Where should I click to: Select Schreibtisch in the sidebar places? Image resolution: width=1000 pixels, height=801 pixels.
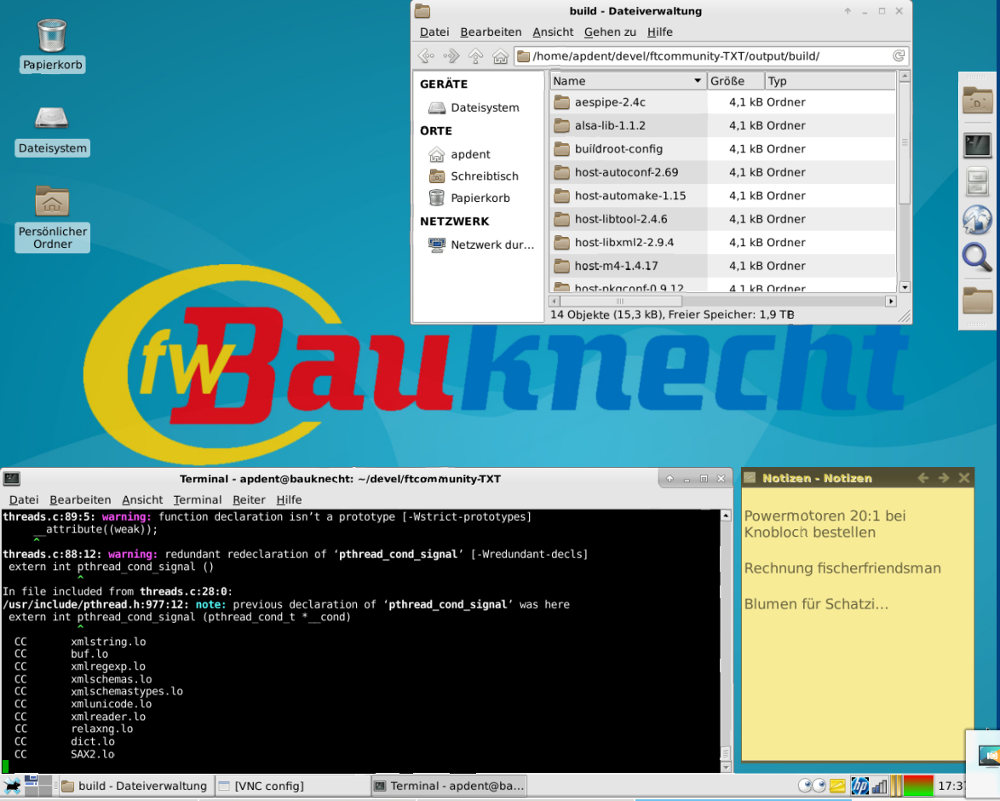tap(484, 176)
